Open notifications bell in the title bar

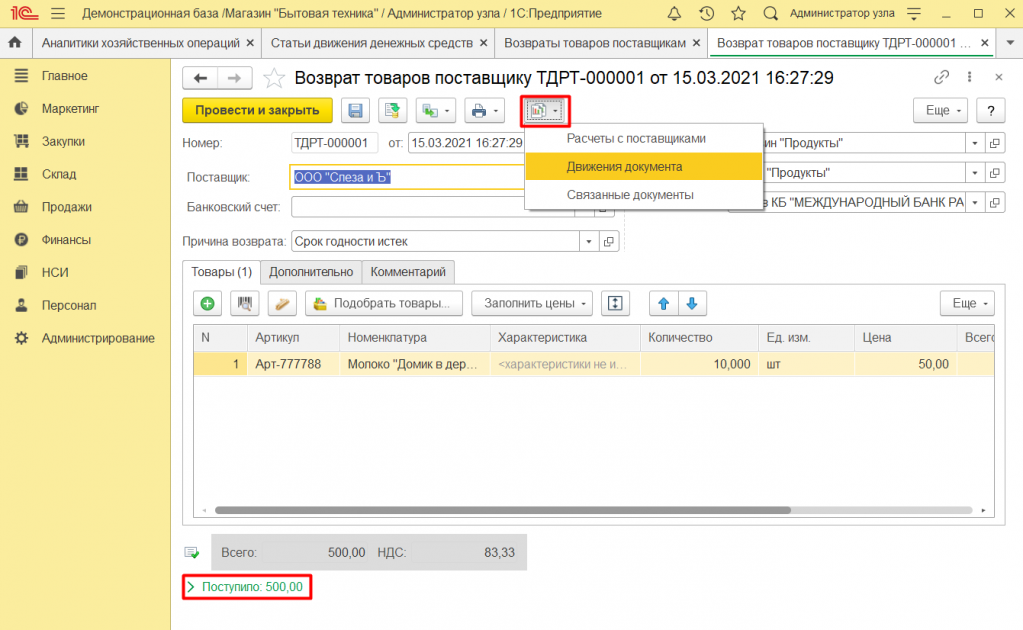point(675,14)
